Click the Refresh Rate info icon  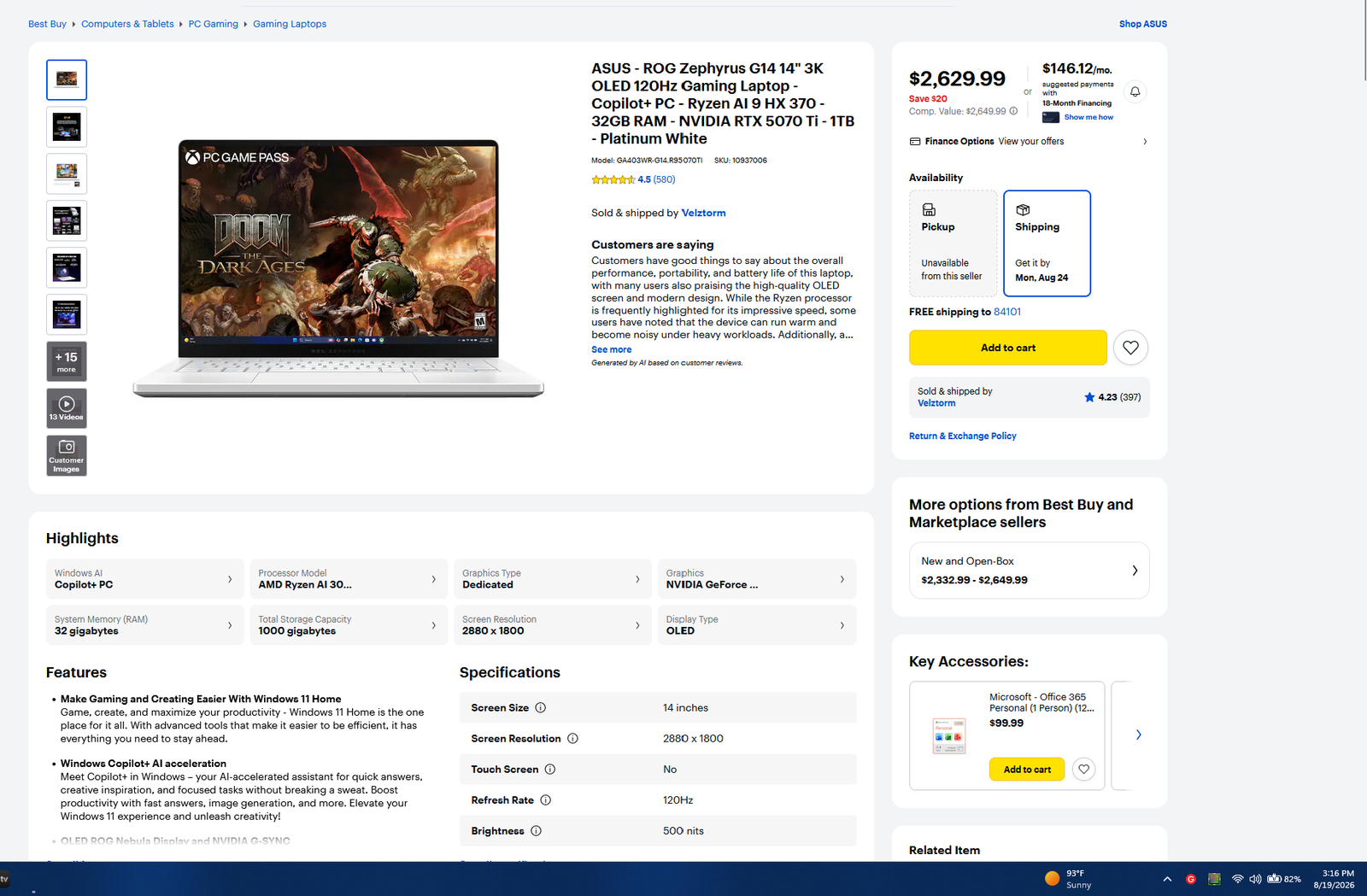point(545,800)
